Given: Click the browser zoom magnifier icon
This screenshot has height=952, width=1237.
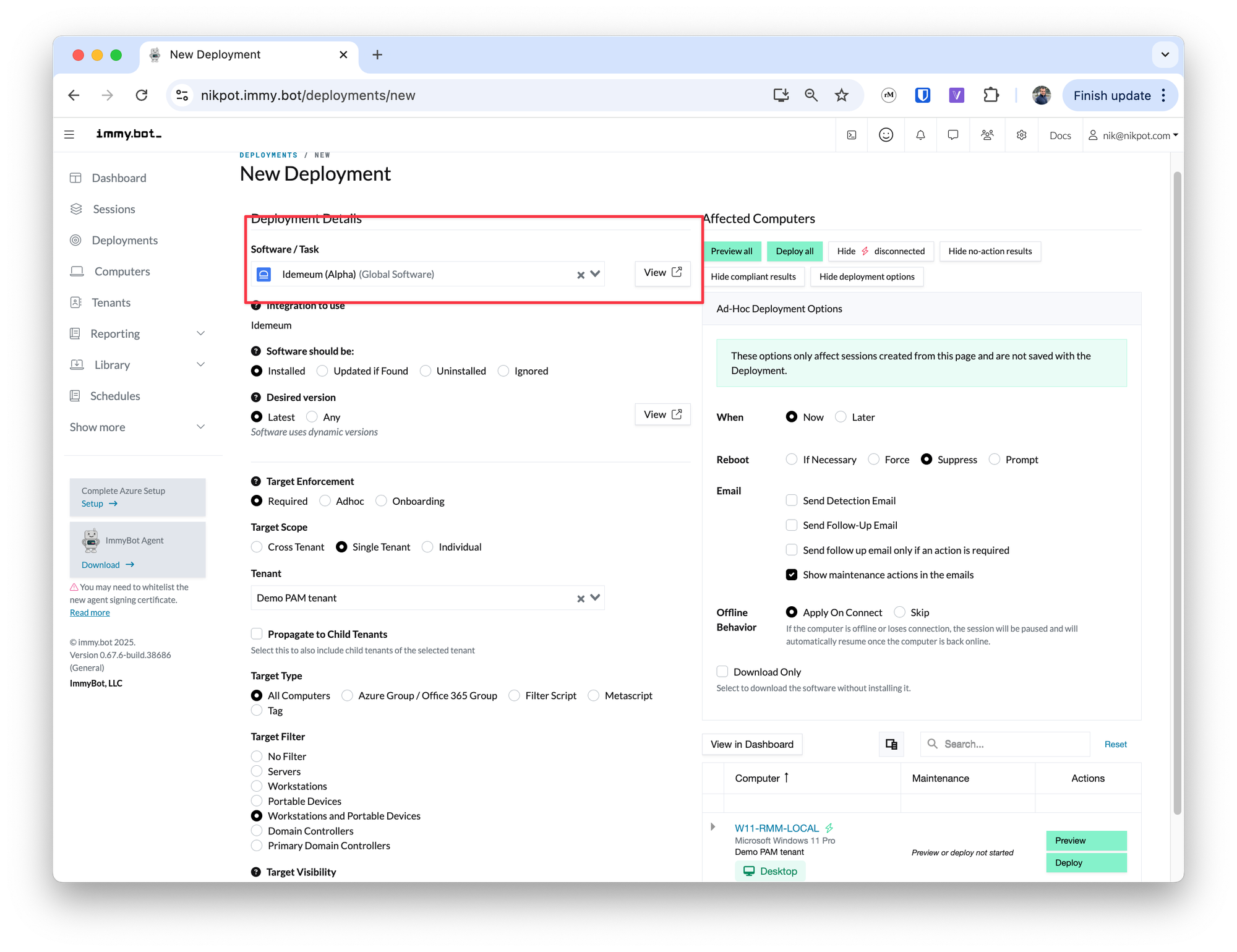Looking at the screenshot, I should 811,95.
